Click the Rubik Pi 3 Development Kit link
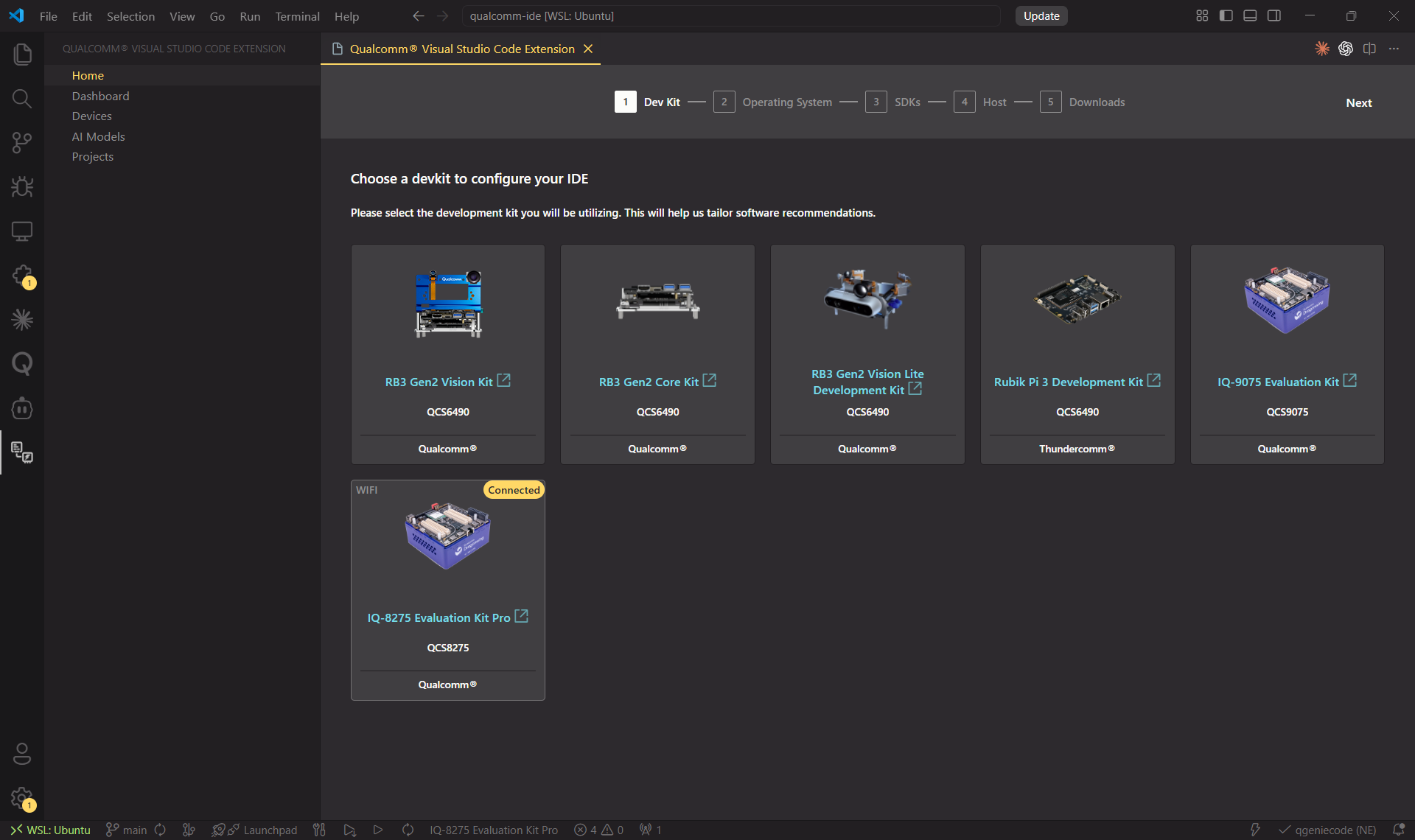The width and height of the screenshot is (1415, 840). click(x=1068, y=382)
